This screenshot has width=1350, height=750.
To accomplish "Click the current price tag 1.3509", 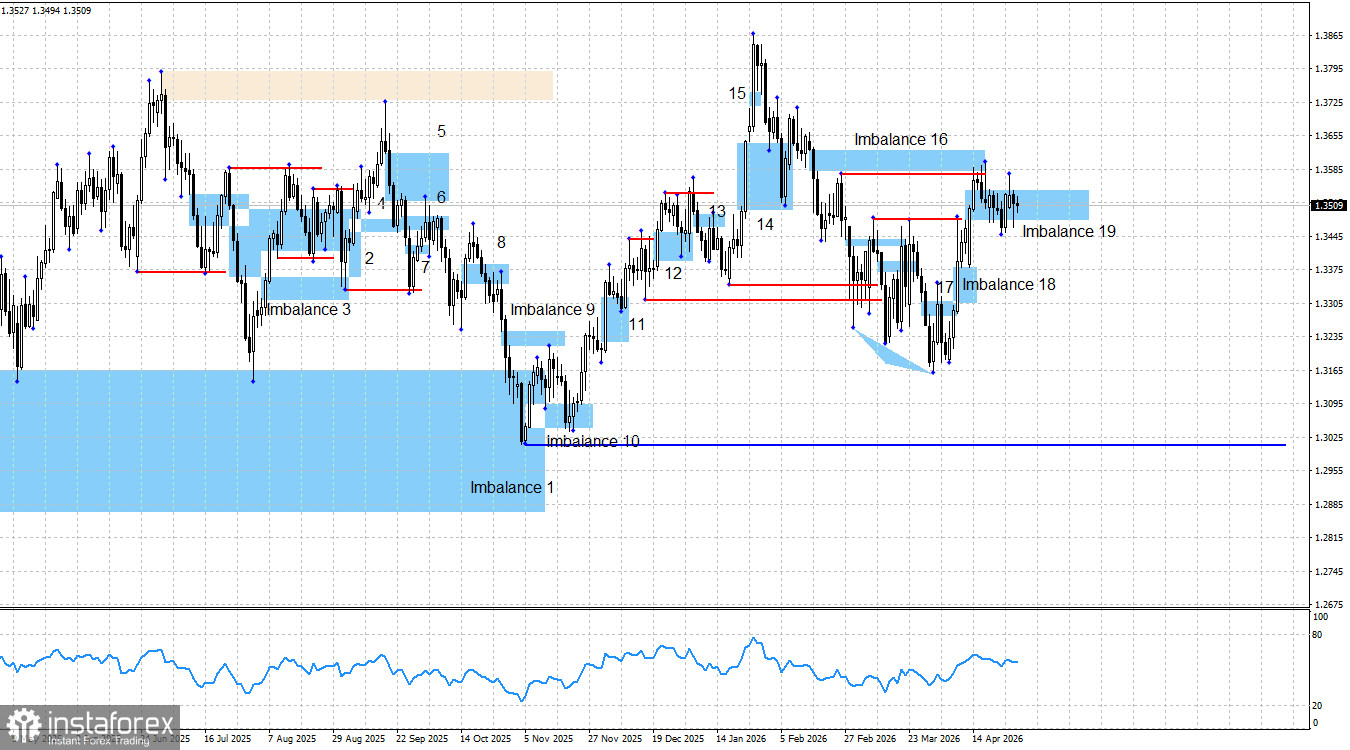I will pyautogui.click(x=1328, y=207).
